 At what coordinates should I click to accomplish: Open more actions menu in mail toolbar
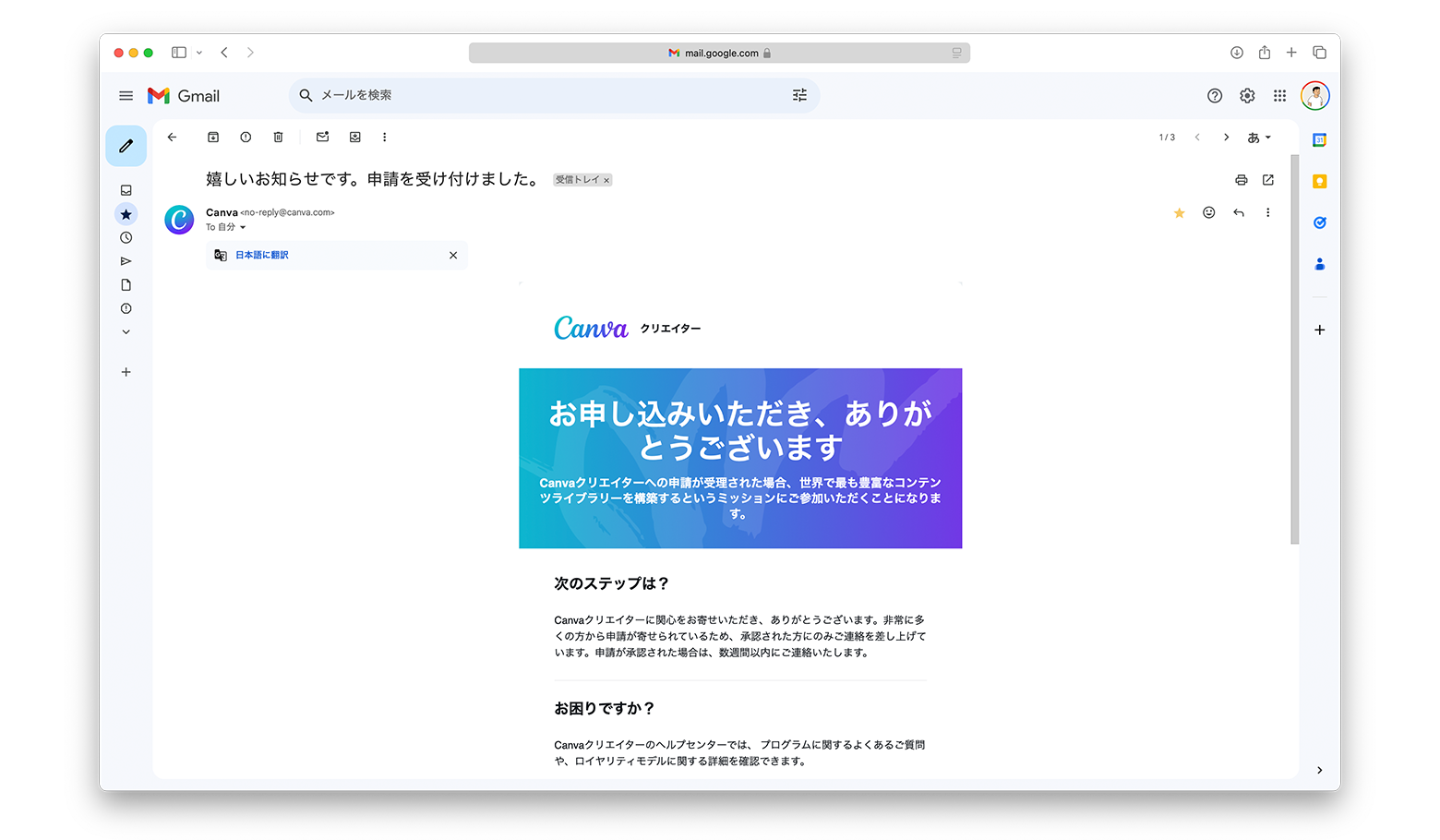[385, 138]
